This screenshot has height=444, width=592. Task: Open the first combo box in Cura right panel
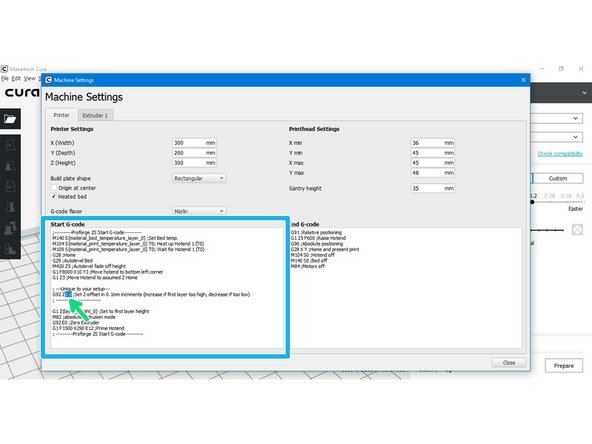557,119
